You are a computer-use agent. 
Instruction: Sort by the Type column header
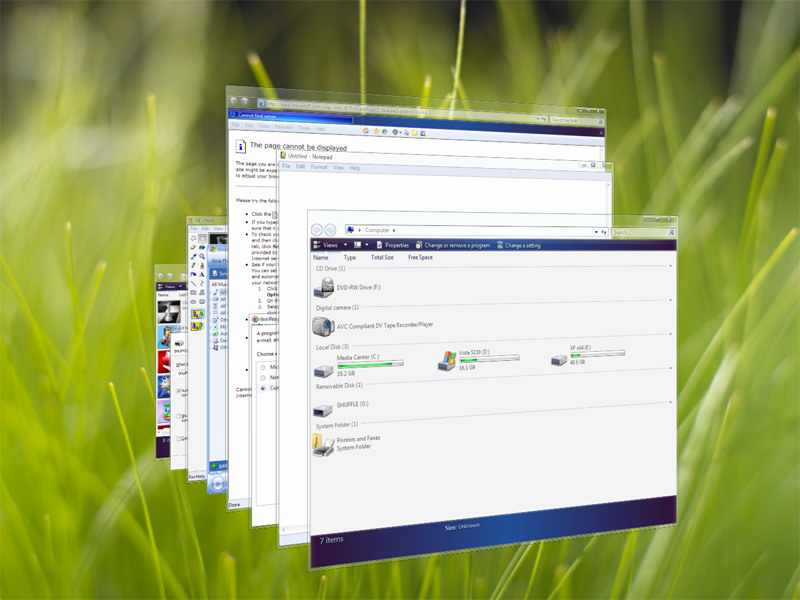(349, 258)
